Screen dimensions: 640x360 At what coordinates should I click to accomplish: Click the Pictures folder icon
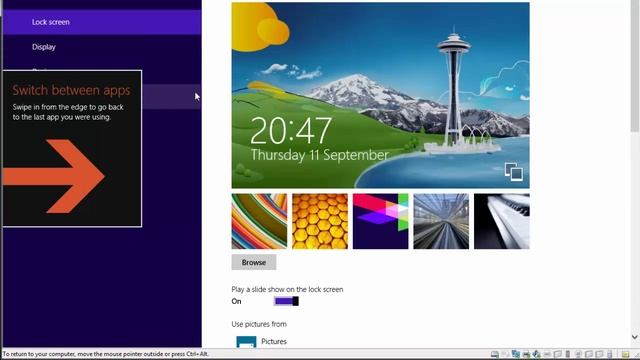point(247,342)
